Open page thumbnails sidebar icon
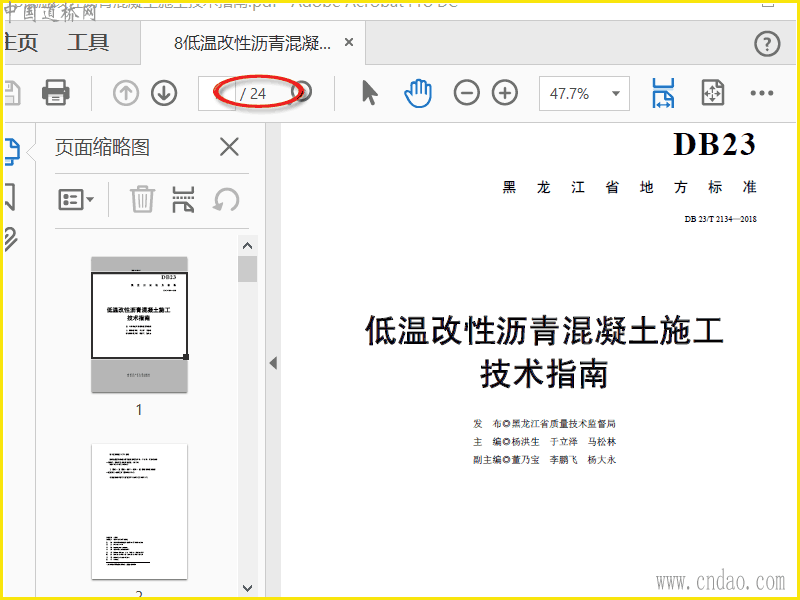 coord(11,152)
